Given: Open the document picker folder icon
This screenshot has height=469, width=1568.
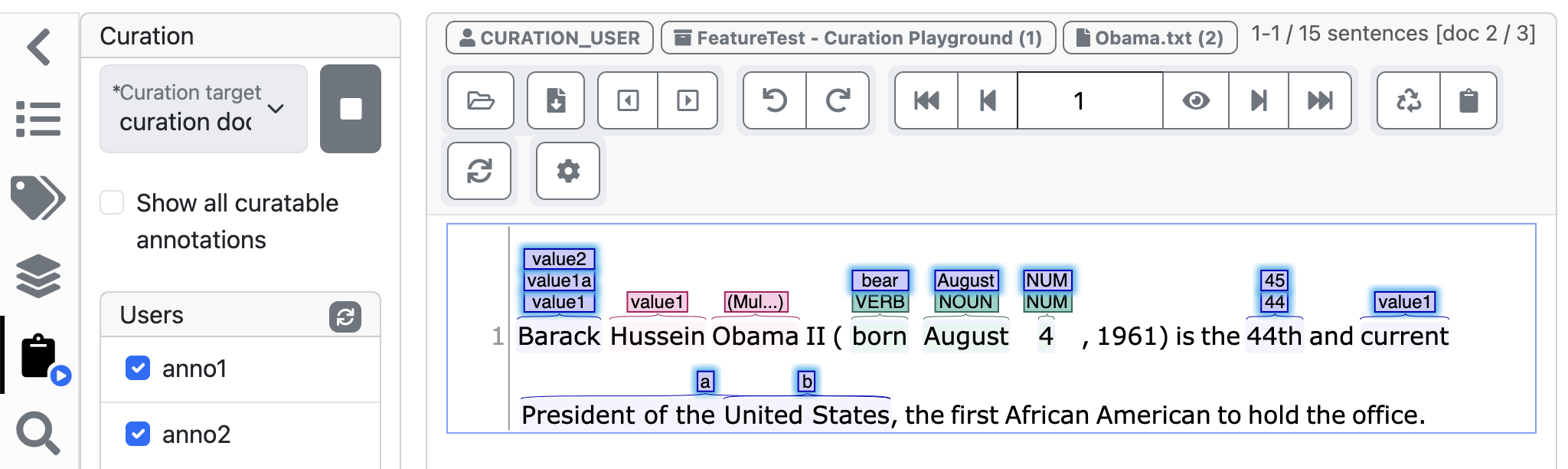Looking at the screenshot, I should [x=479, y=100].
